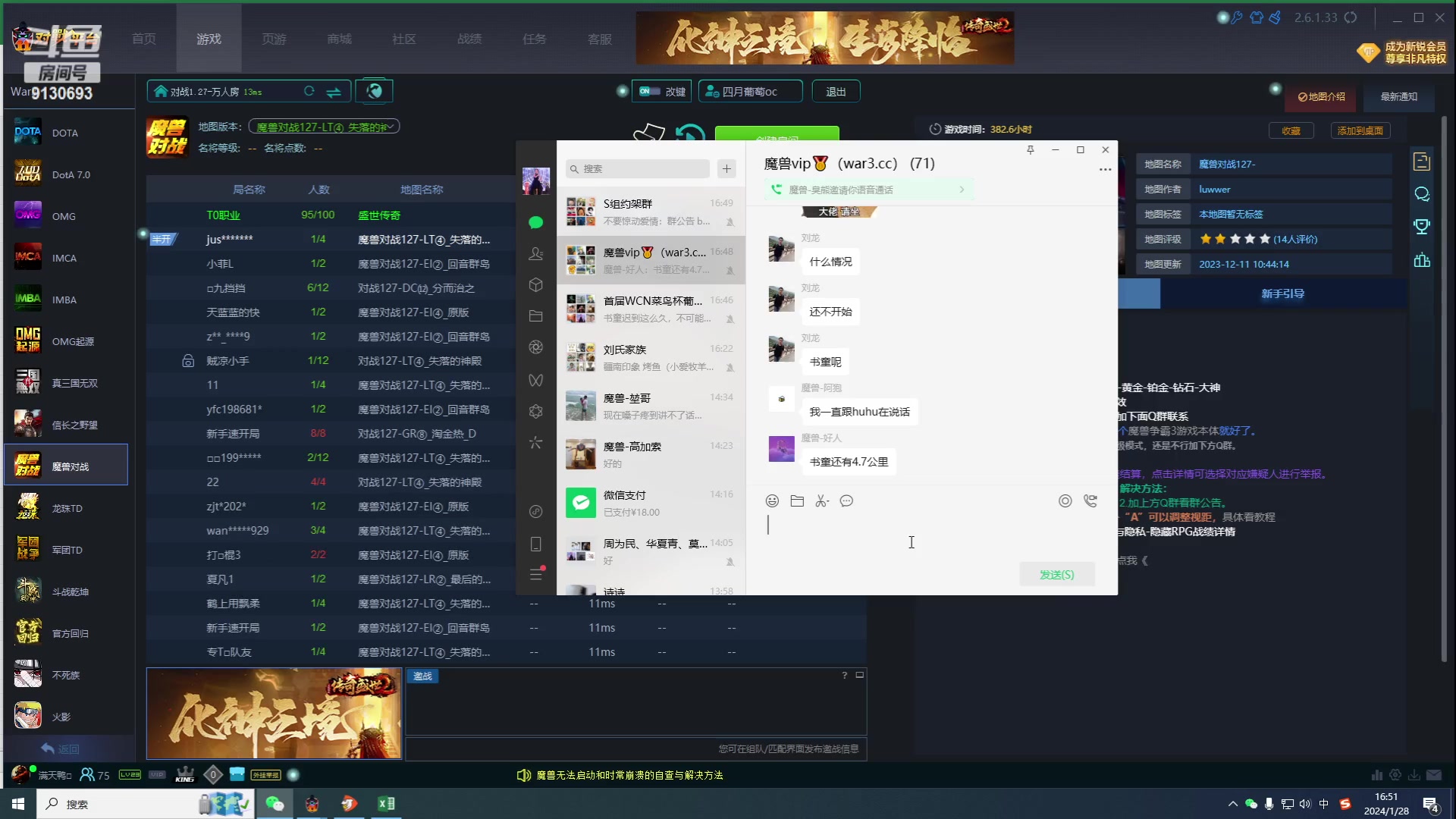
Task: Pin the WeChat window on top
Action: pyautogui.click(x=1031, y=149)
